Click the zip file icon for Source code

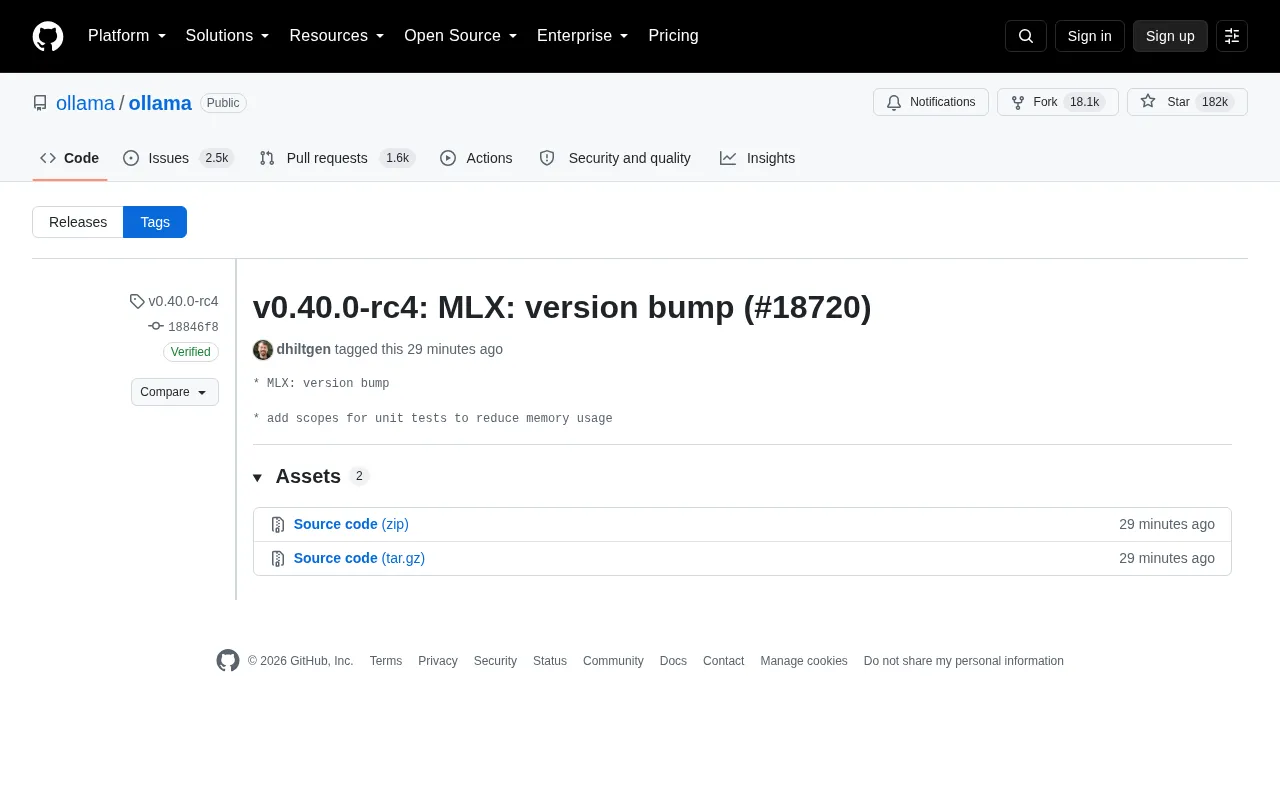[x=278, y=524]
